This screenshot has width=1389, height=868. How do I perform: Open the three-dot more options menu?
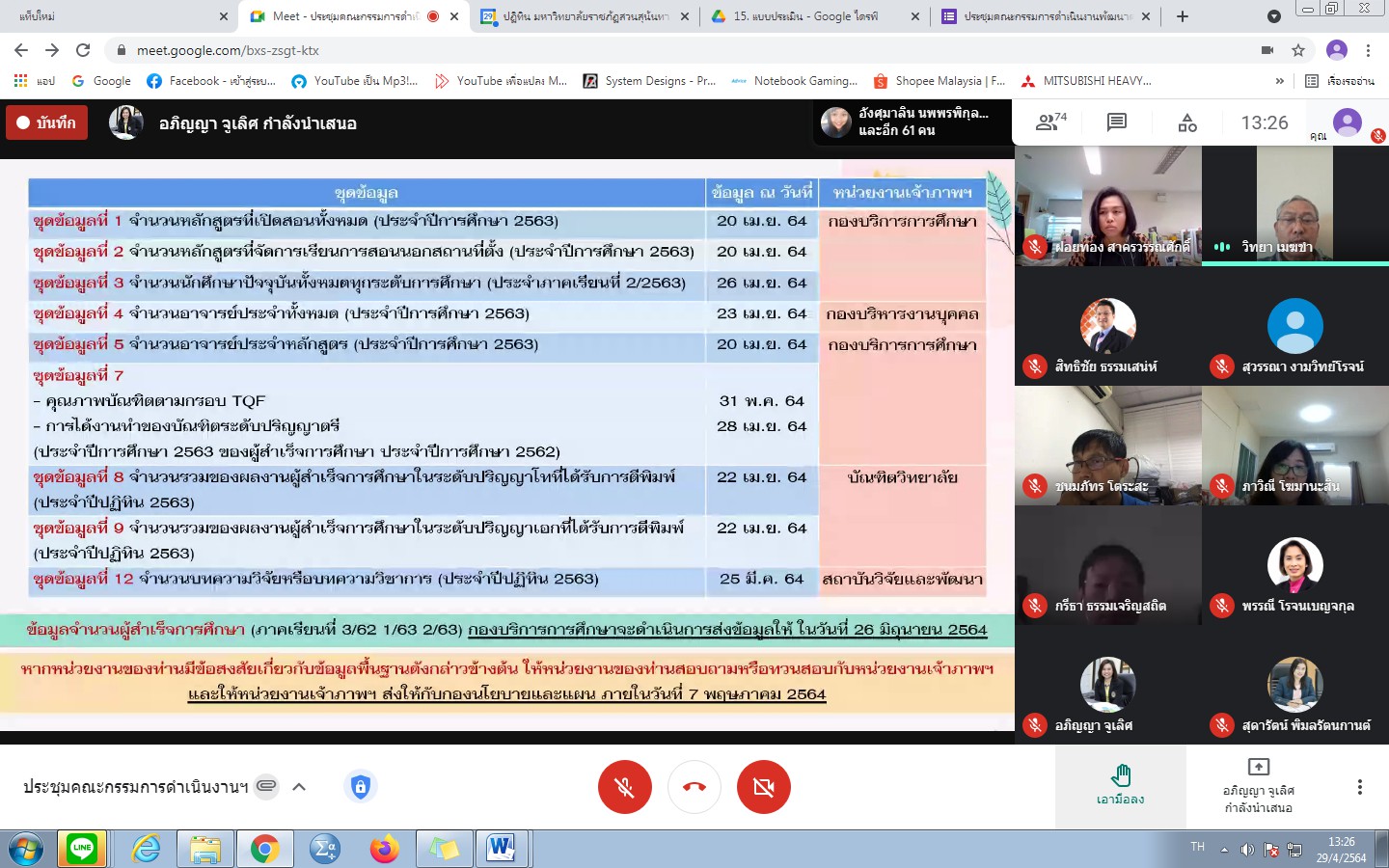[x=1360, y=787]
